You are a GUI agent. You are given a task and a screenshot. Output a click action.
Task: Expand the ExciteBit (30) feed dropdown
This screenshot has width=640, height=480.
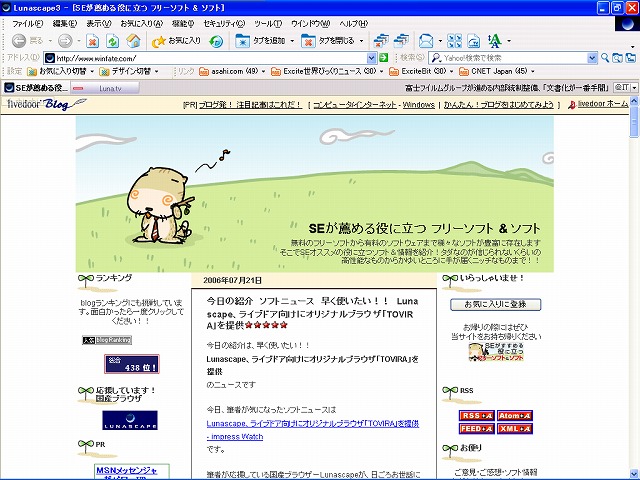452,71
